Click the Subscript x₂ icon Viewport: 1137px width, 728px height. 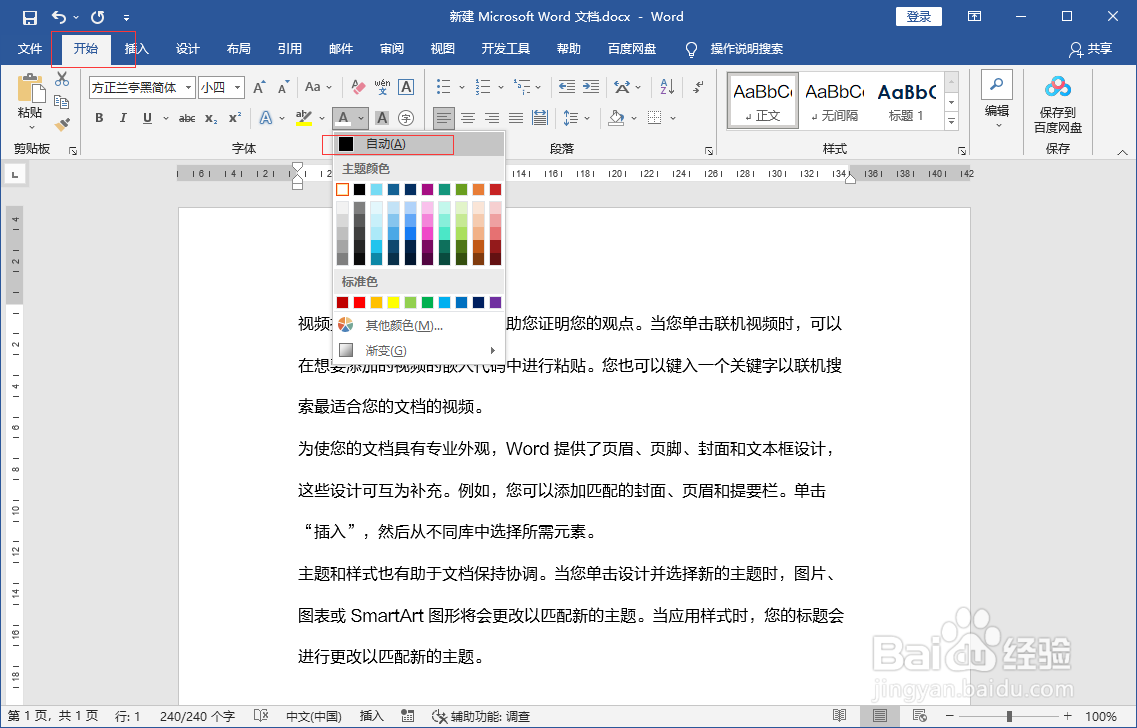pos(211,118)
